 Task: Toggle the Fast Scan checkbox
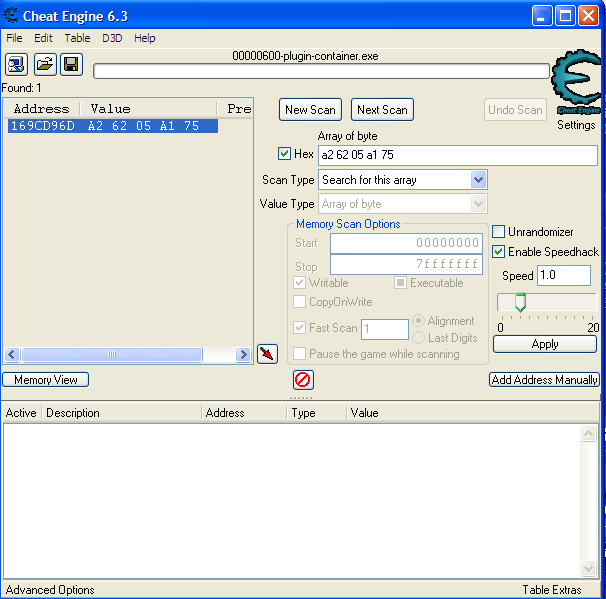pyautogui.click(x=299, y=327)
